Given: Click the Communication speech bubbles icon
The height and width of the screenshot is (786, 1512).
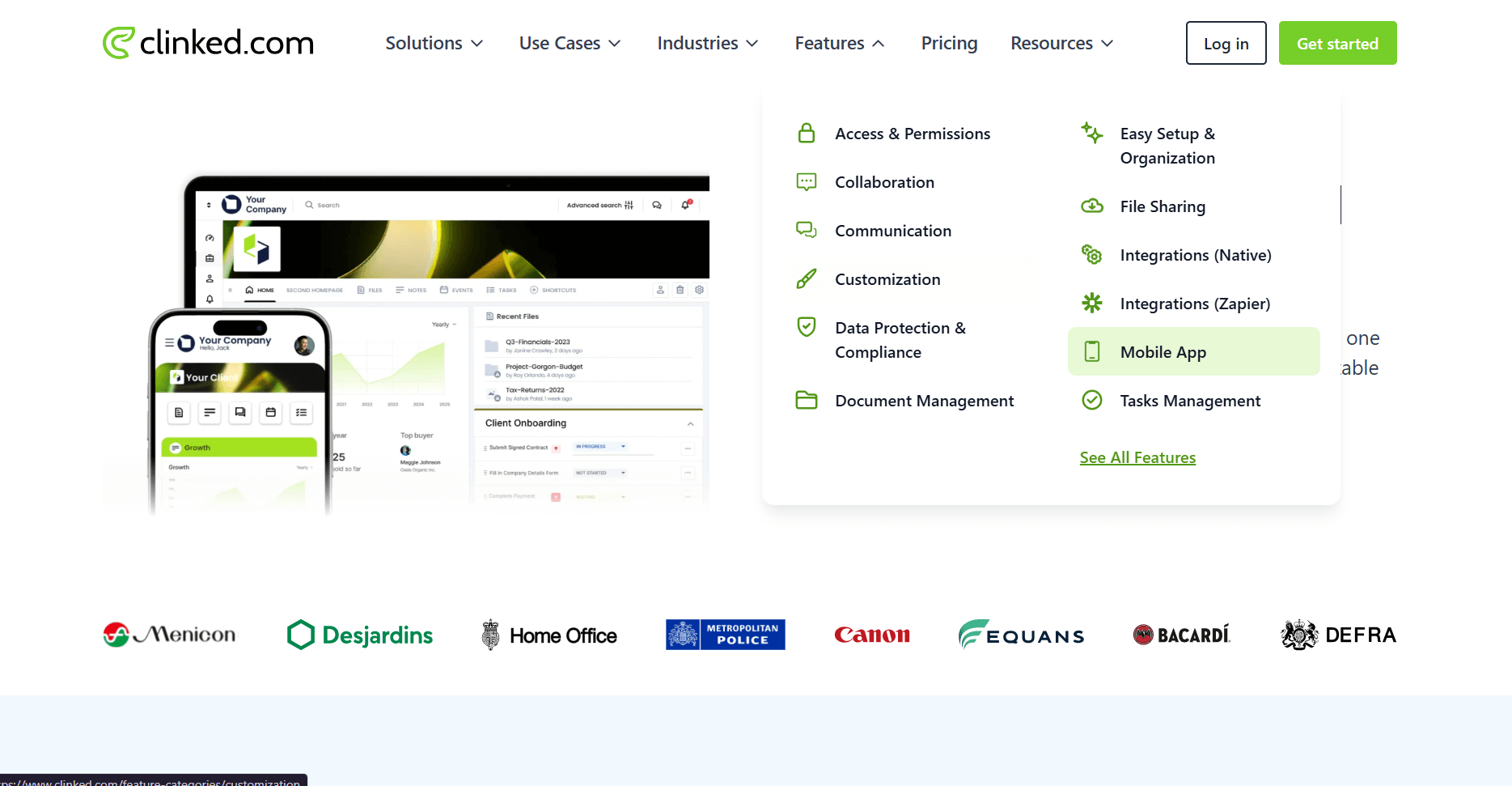Looking at the screenshot, I should 807,230.
